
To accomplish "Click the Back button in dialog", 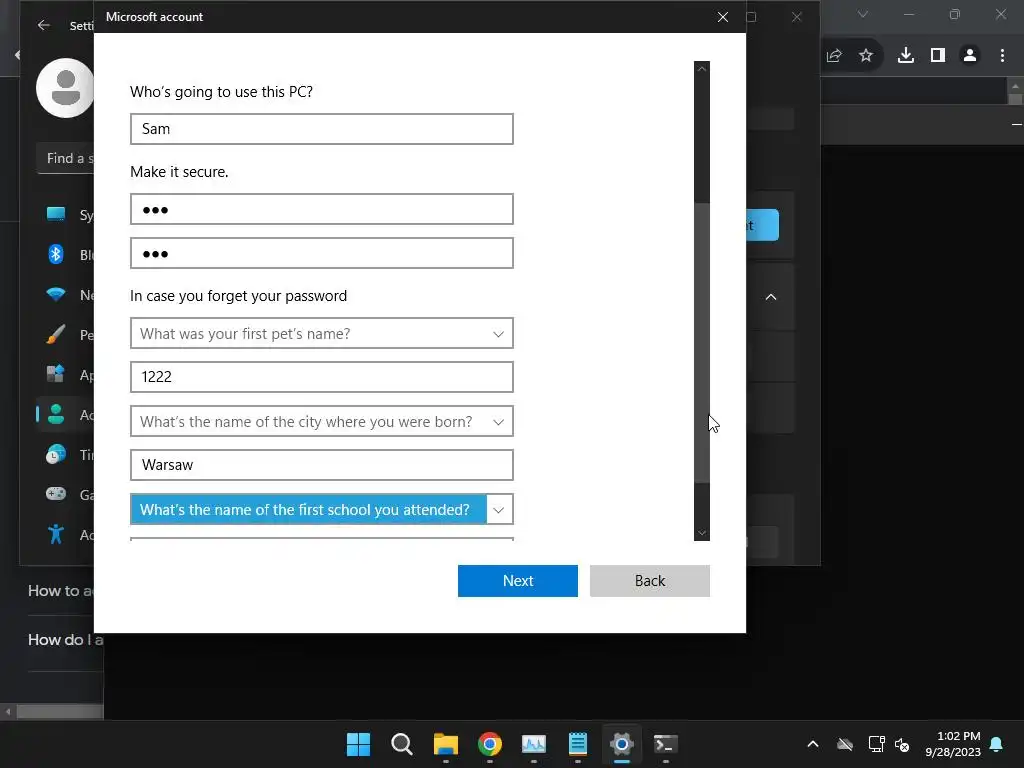I will click(650, 581).
